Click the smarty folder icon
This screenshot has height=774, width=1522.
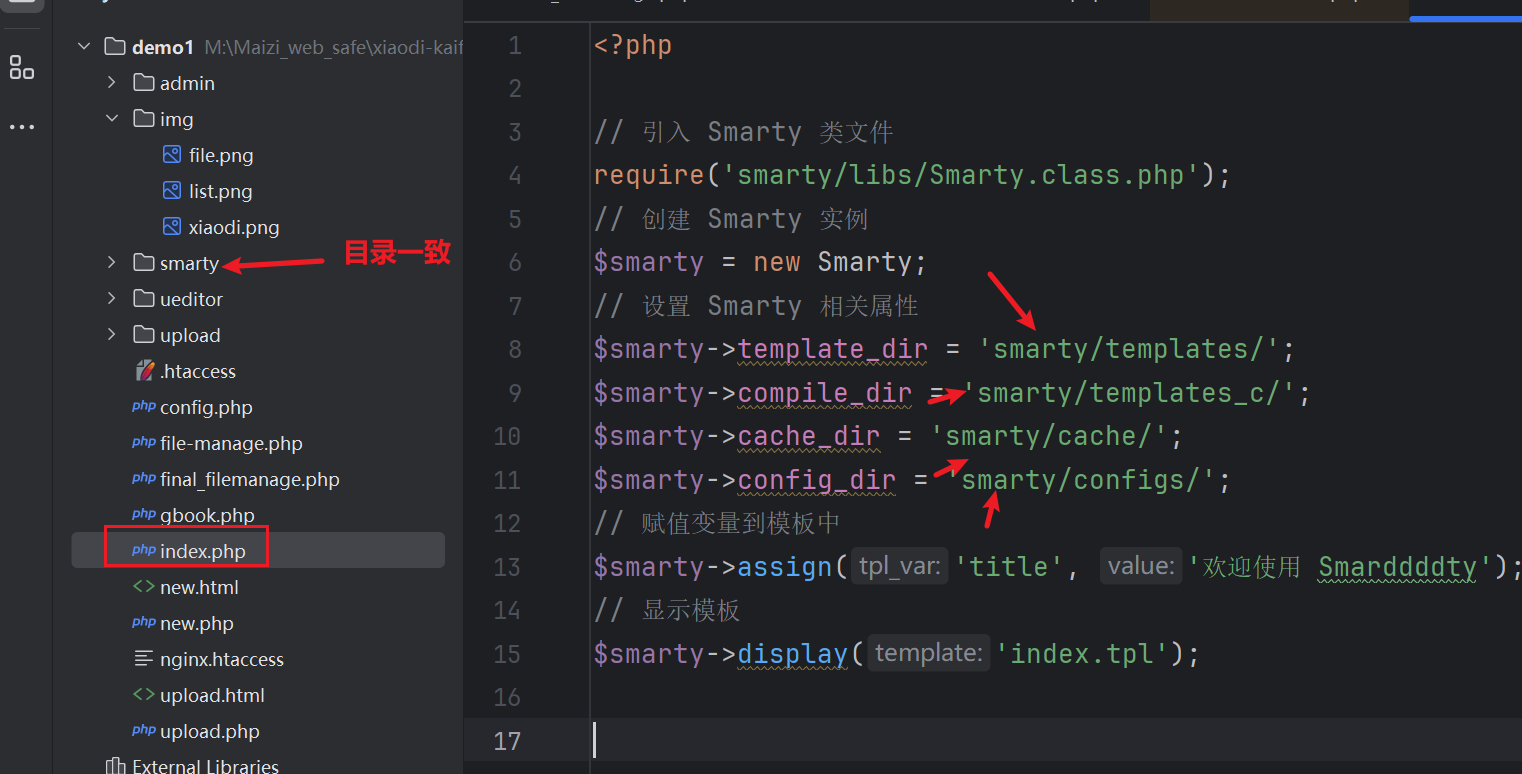pos(144,263)
